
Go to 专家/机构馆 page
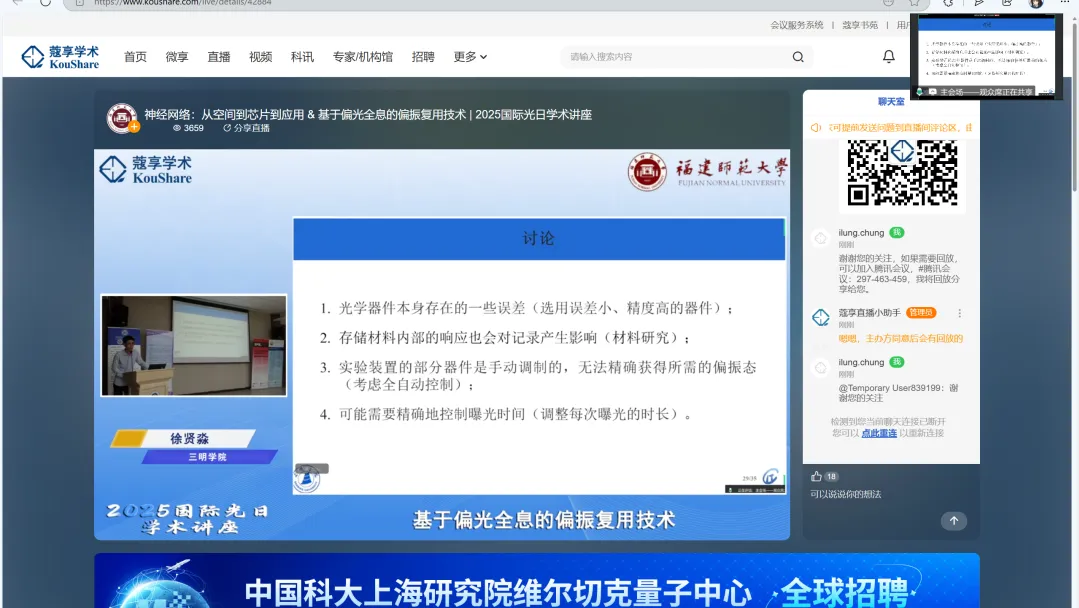(x=362, y=57)
